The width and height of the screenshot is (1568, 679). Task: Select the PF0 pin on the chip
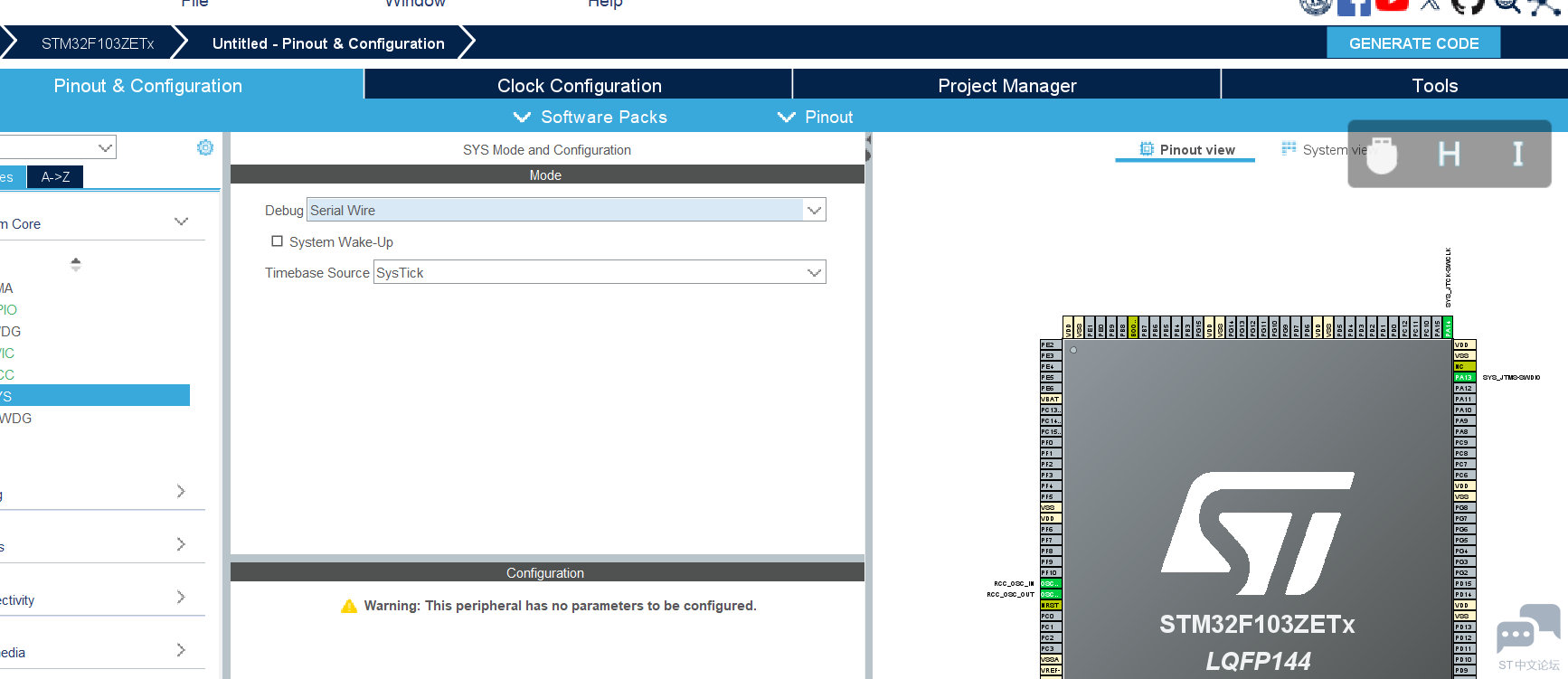click(1051, 442)
